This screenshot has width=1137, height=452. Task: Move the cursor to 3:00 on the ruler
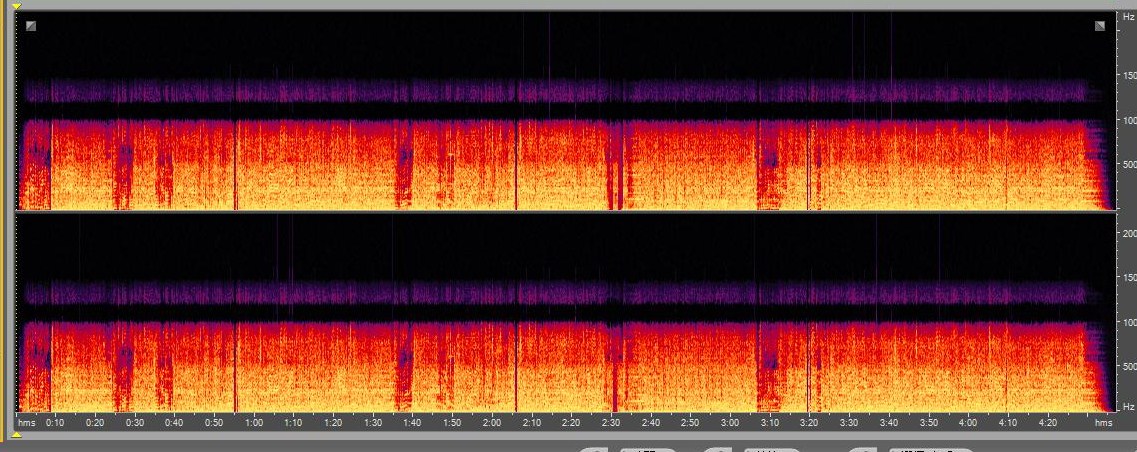(730, 423)
